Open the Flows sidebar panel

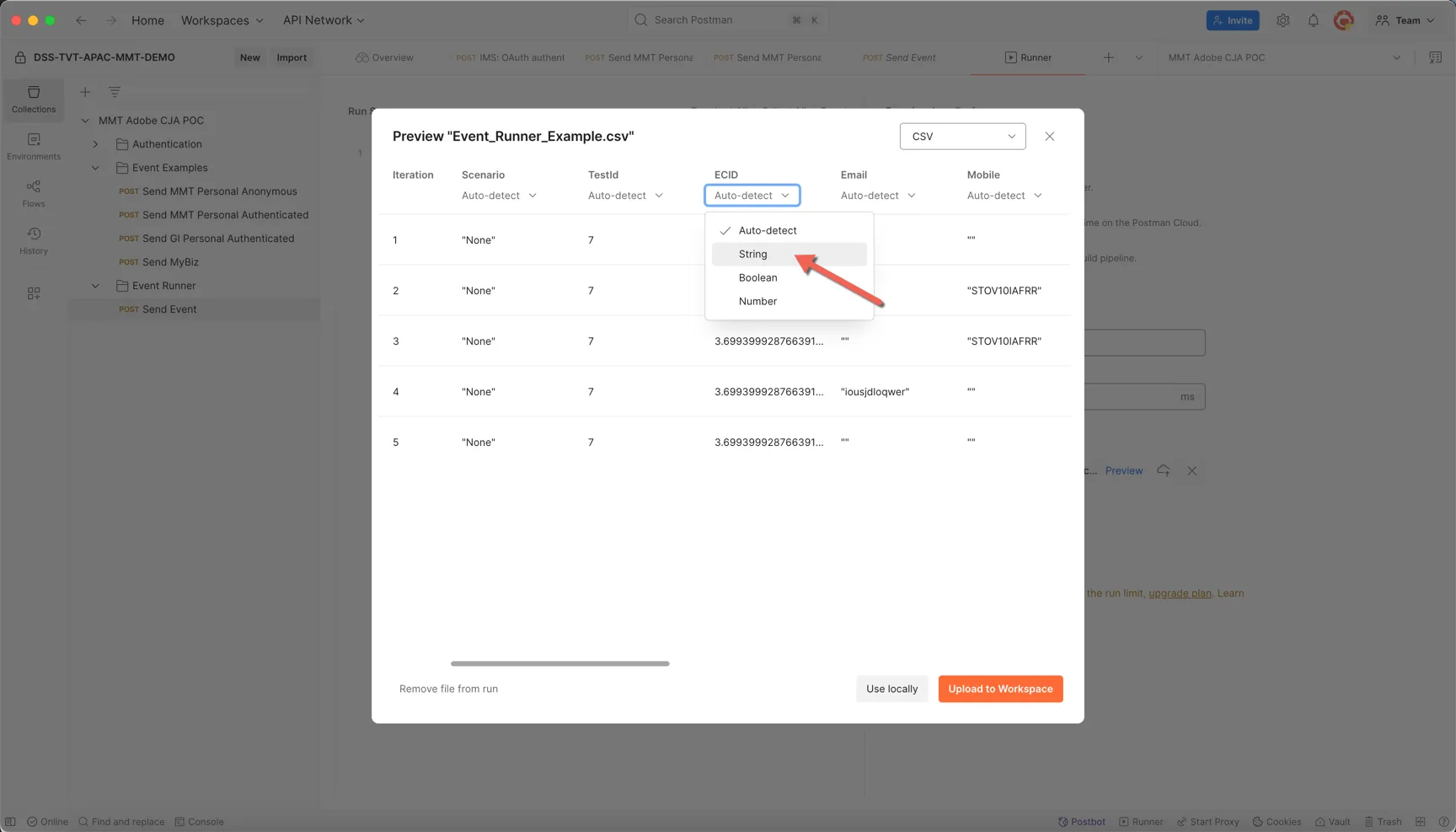click(x=34, y=194)
